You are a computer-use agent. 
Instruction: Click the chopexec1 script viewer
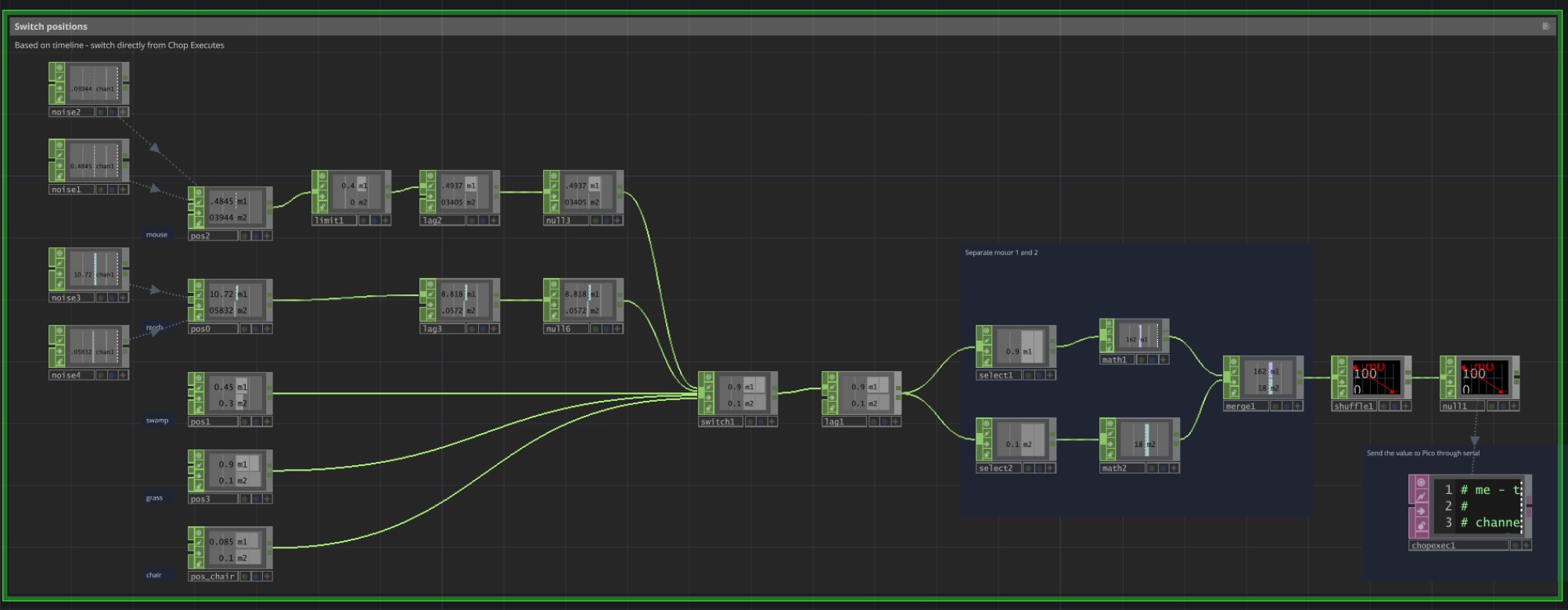coord(1477,506)
